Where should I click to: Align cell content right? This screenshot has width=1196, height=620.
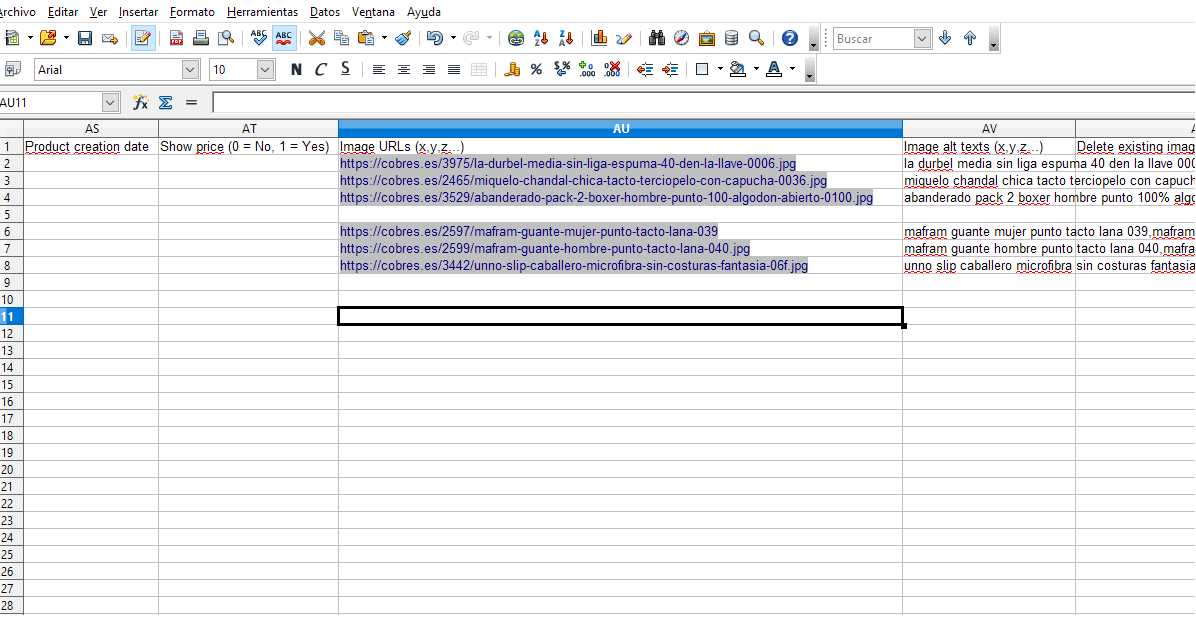pyautogui.click(x=429, y=69)
